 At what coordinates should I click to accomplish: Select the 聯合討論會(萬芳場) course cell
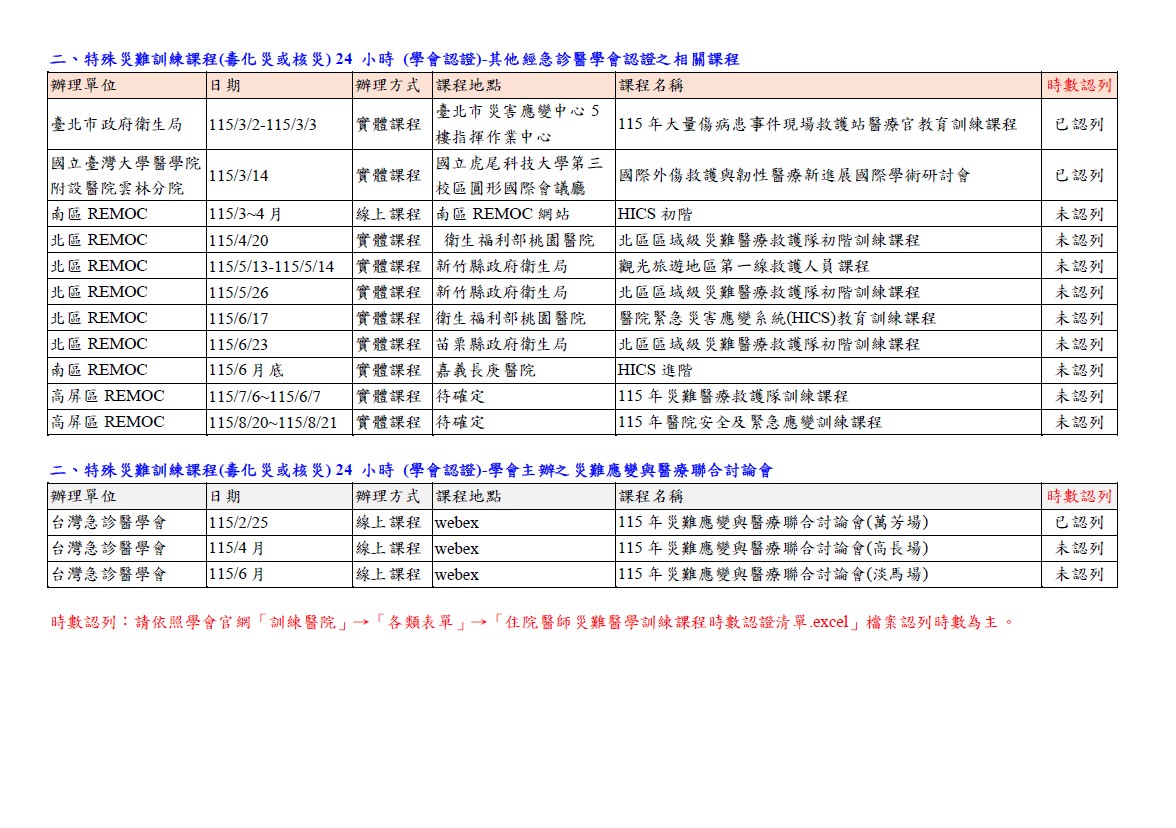[x=772, y=522]
